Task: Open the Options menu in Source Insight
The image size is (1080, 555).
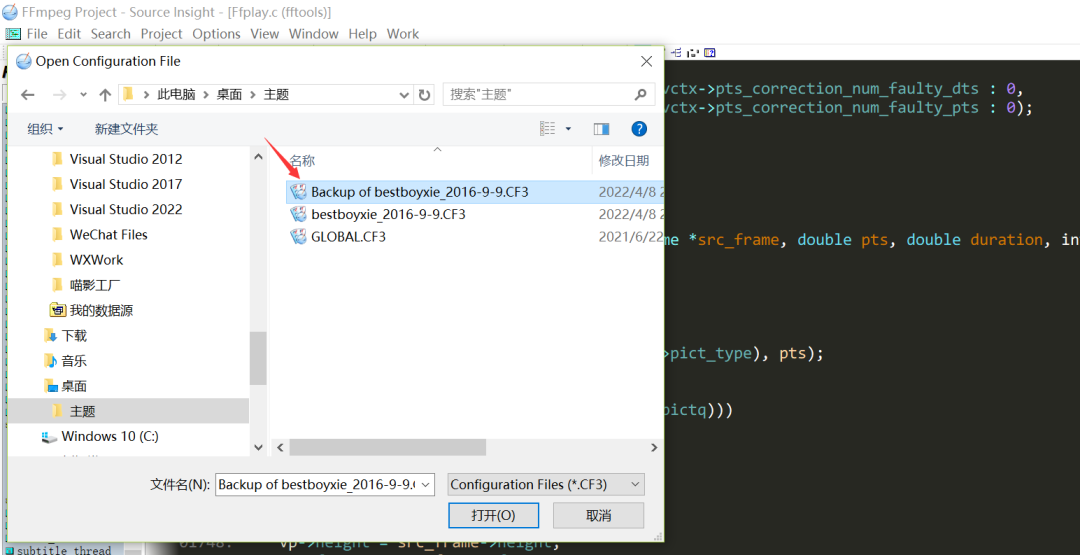Action: 216,34
